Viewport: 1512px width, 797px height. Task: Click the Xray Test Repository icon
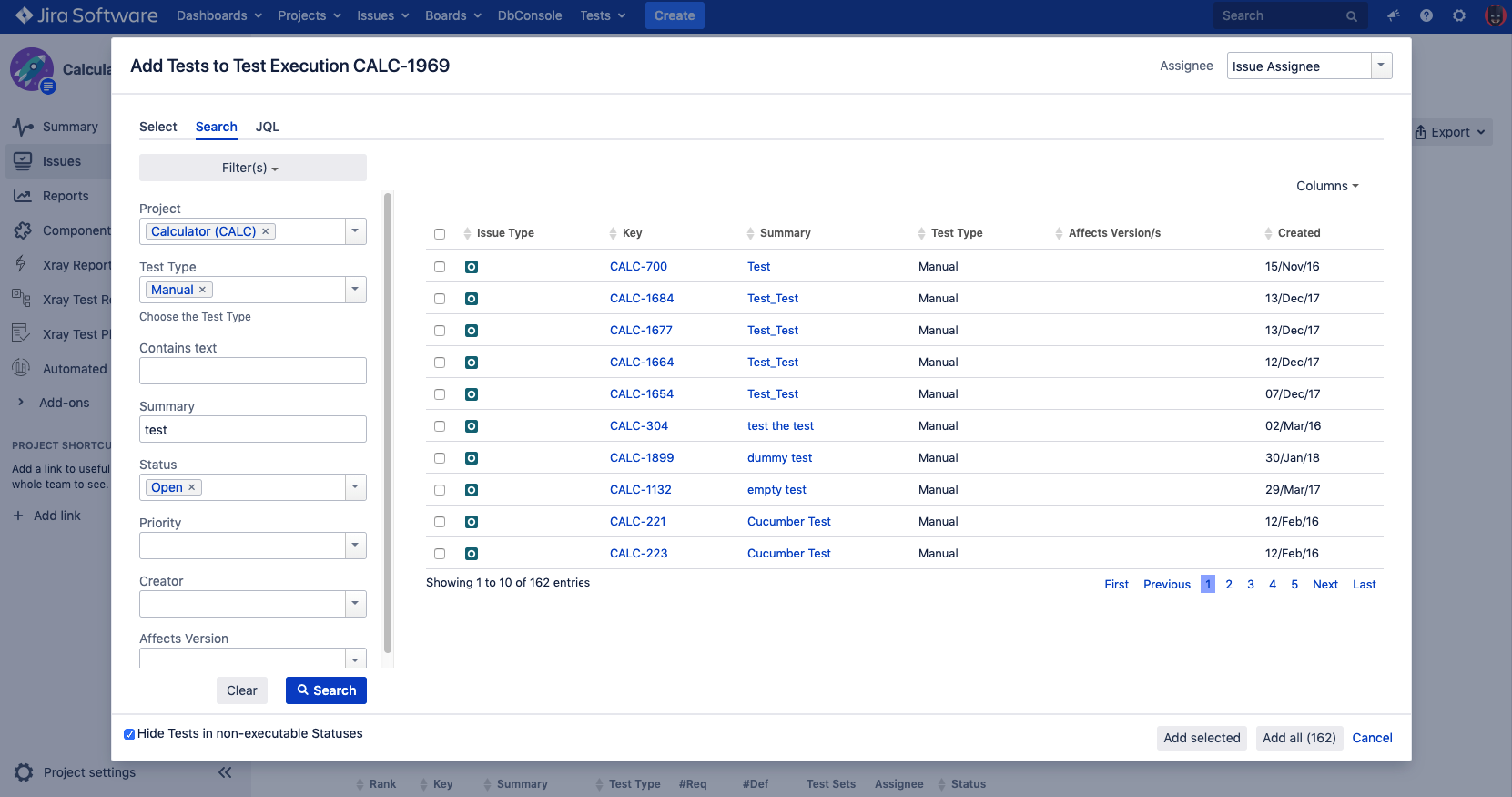(x=21, y=297)
